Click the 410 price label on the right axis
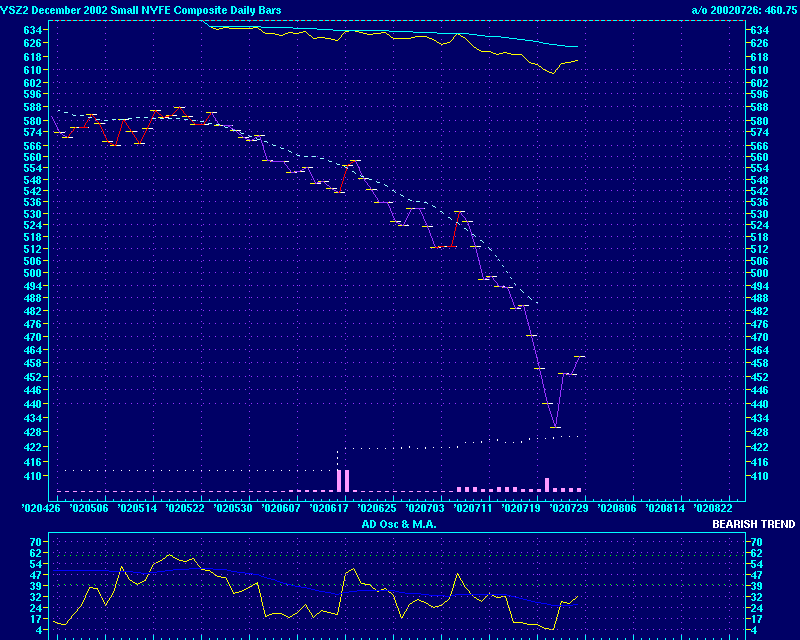This screenshot has height=640, width=800. 760,476
